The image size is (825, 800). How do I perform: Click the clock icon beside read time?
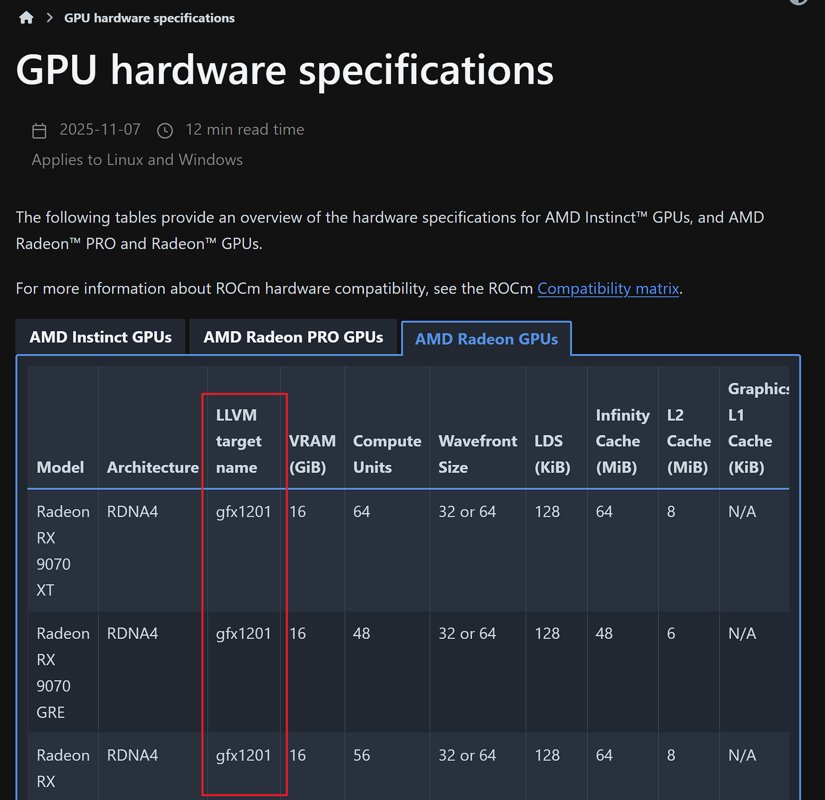pyautogui.click(x=165, y=131)
